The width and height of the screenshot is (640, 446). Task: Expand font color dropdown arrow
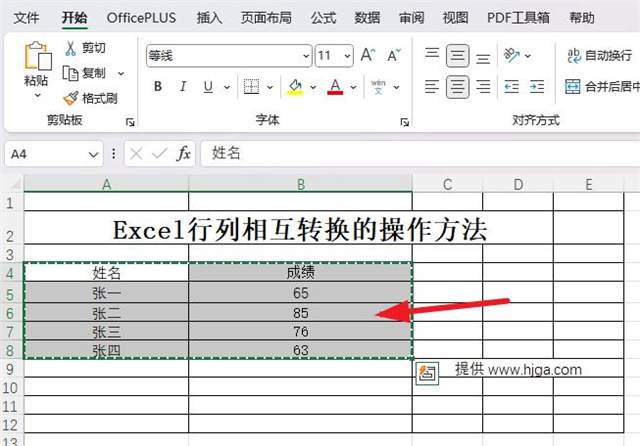(x=353, y=87)
